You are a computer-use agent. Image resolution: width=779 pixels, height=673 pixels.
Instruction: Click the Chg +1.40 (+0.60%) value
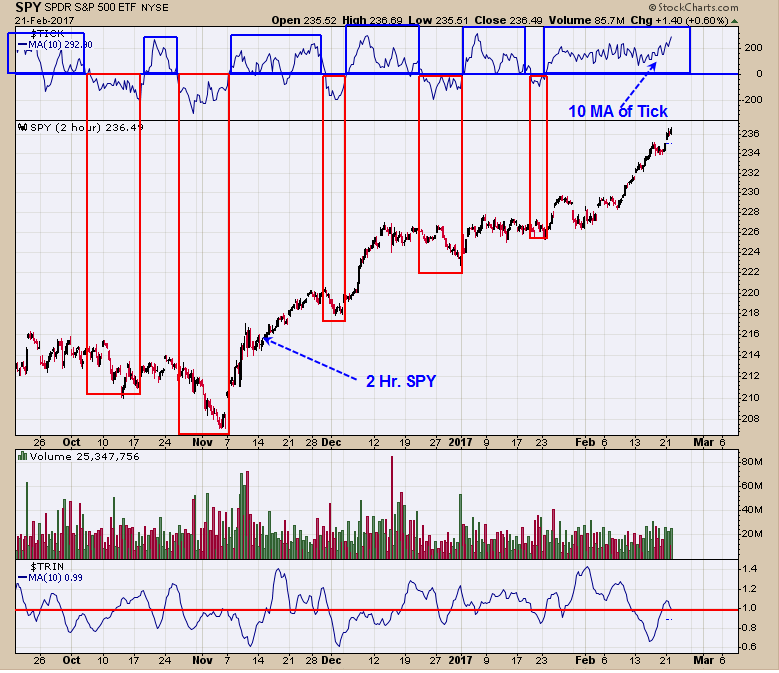point(679,20)
